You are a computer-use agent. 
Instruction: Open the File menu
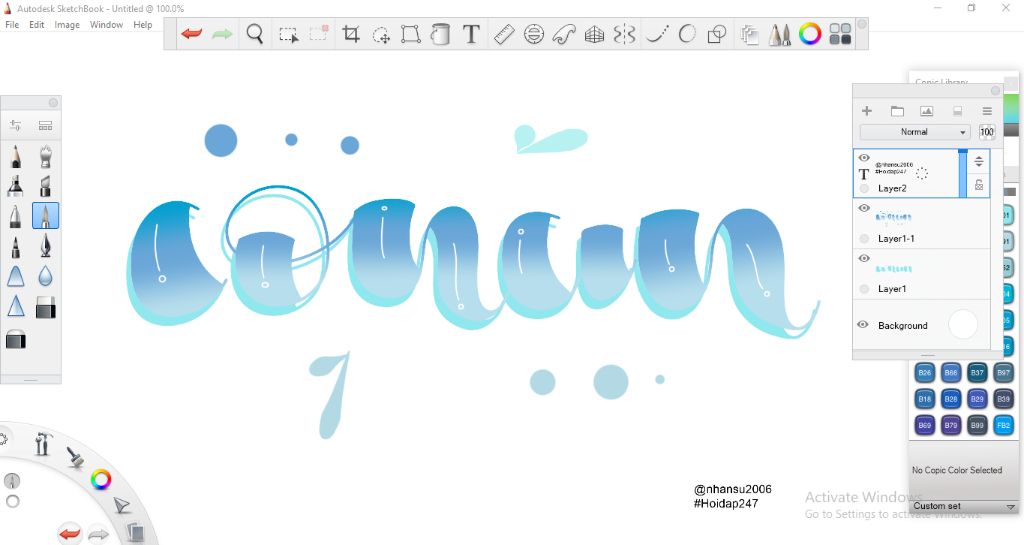pos(12,25)
